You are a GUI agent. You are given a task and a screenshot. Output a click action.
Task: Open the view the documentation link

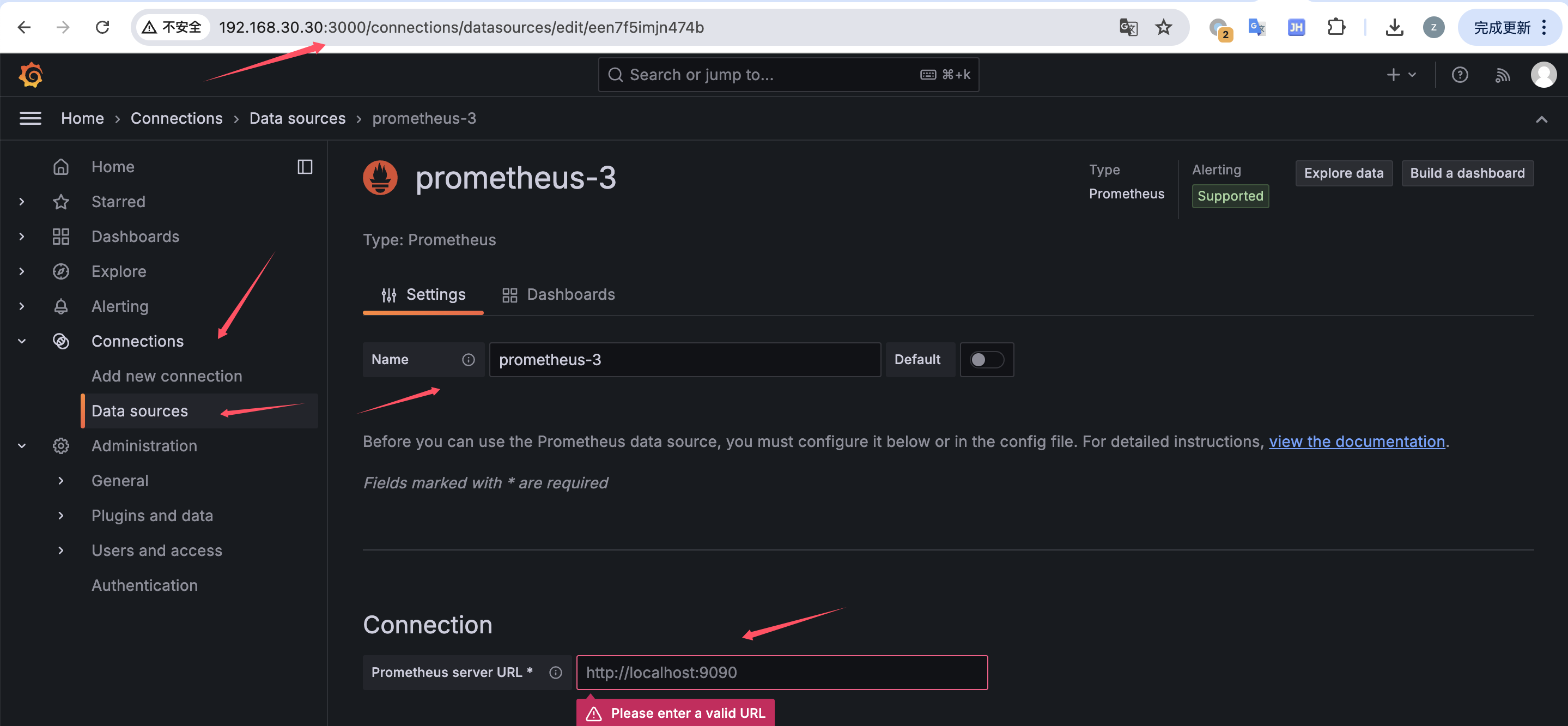[1356, 441]
